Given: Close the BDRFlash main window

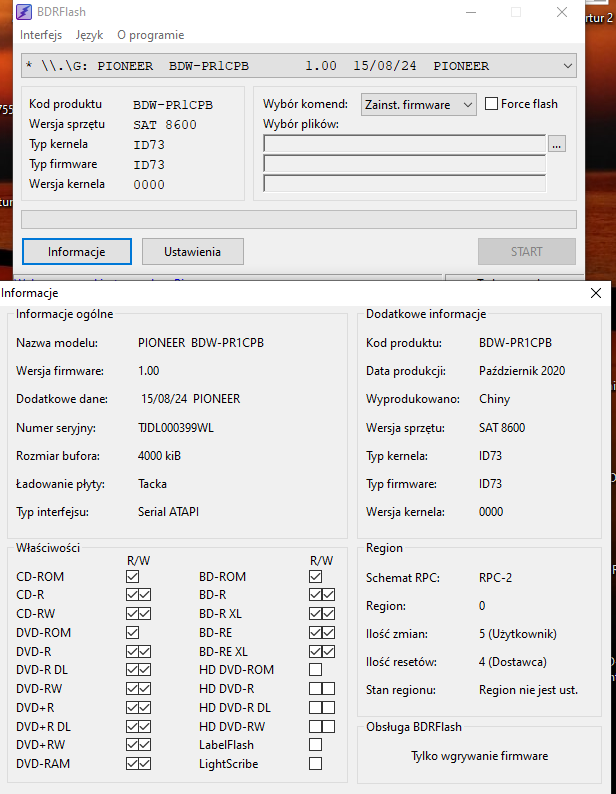Looking at the screenshot, I should click(562, 12).
